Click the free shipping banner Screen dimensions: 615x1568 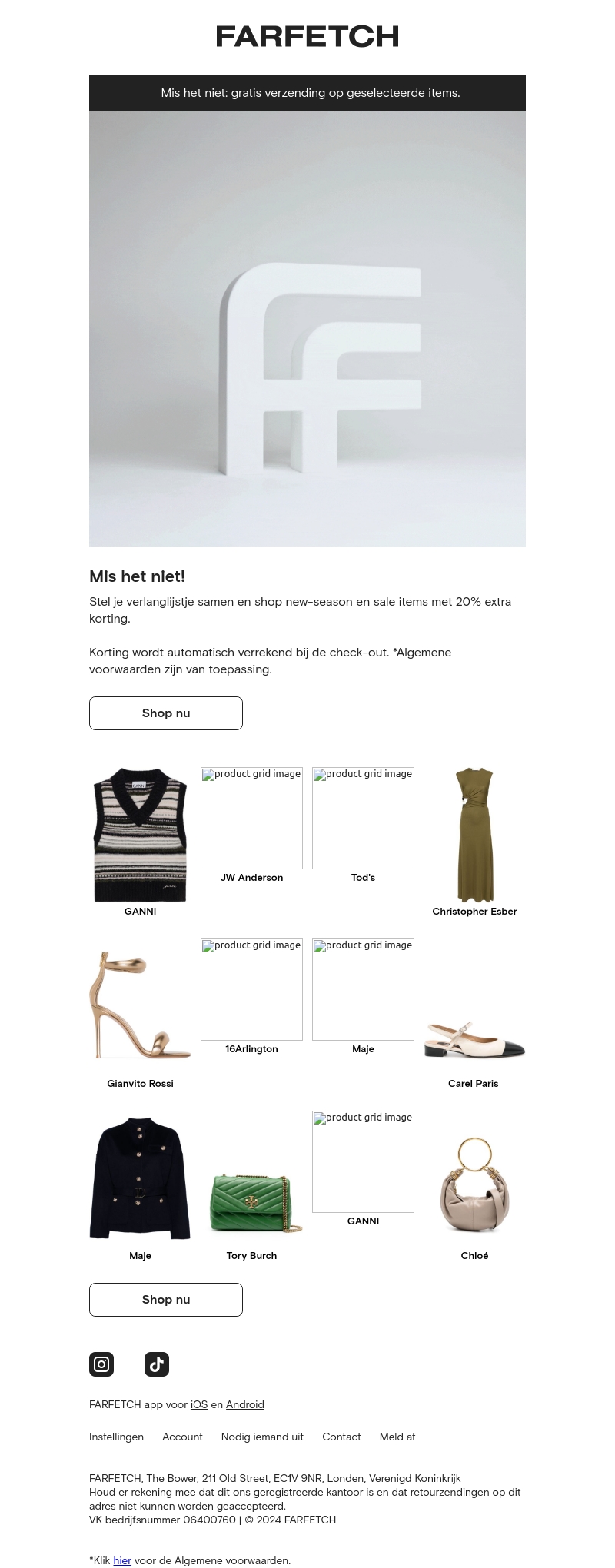click(x=307, y=93)
